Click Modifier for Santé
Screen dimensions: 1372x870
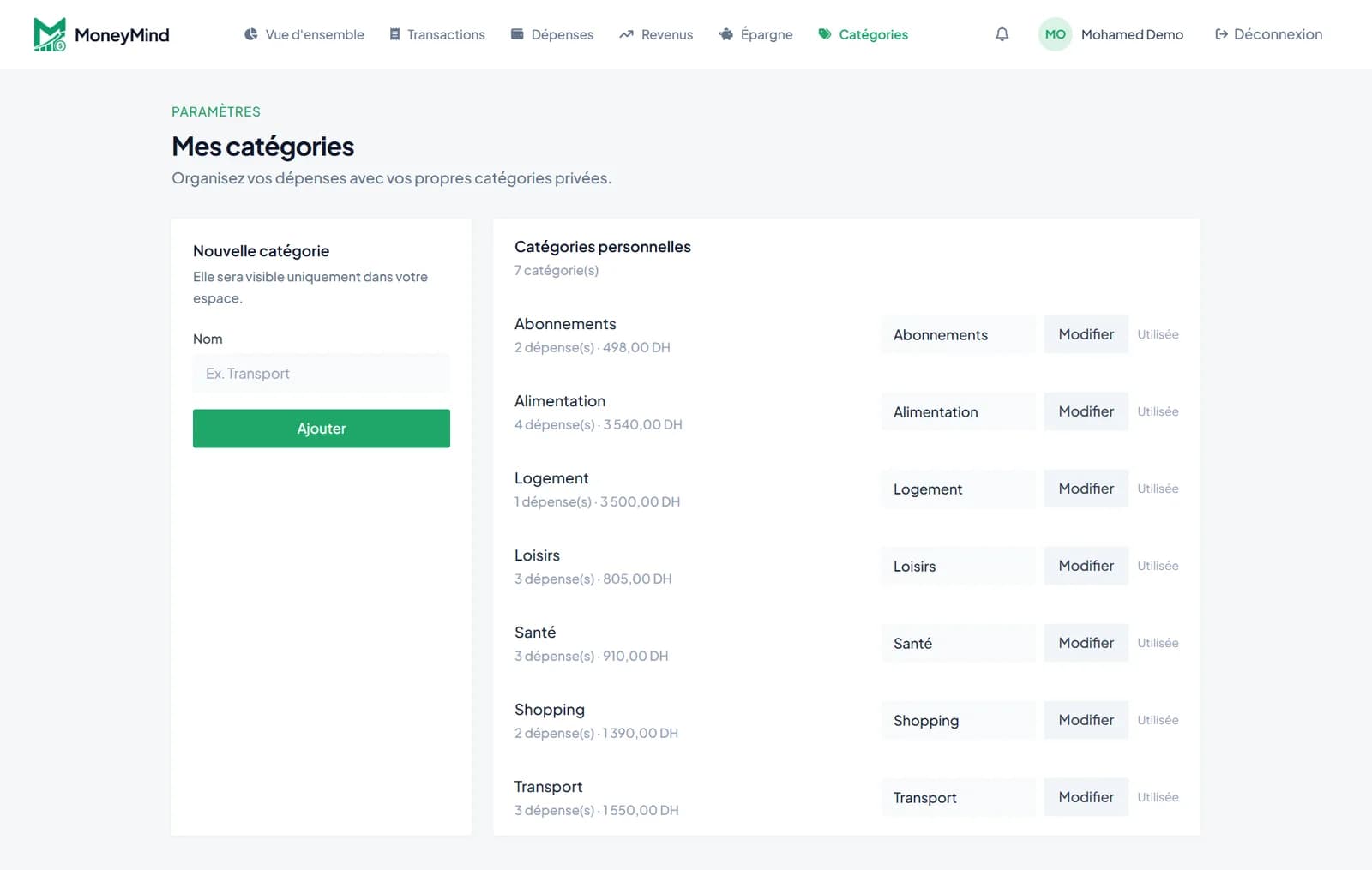(x=1086, y=643)
